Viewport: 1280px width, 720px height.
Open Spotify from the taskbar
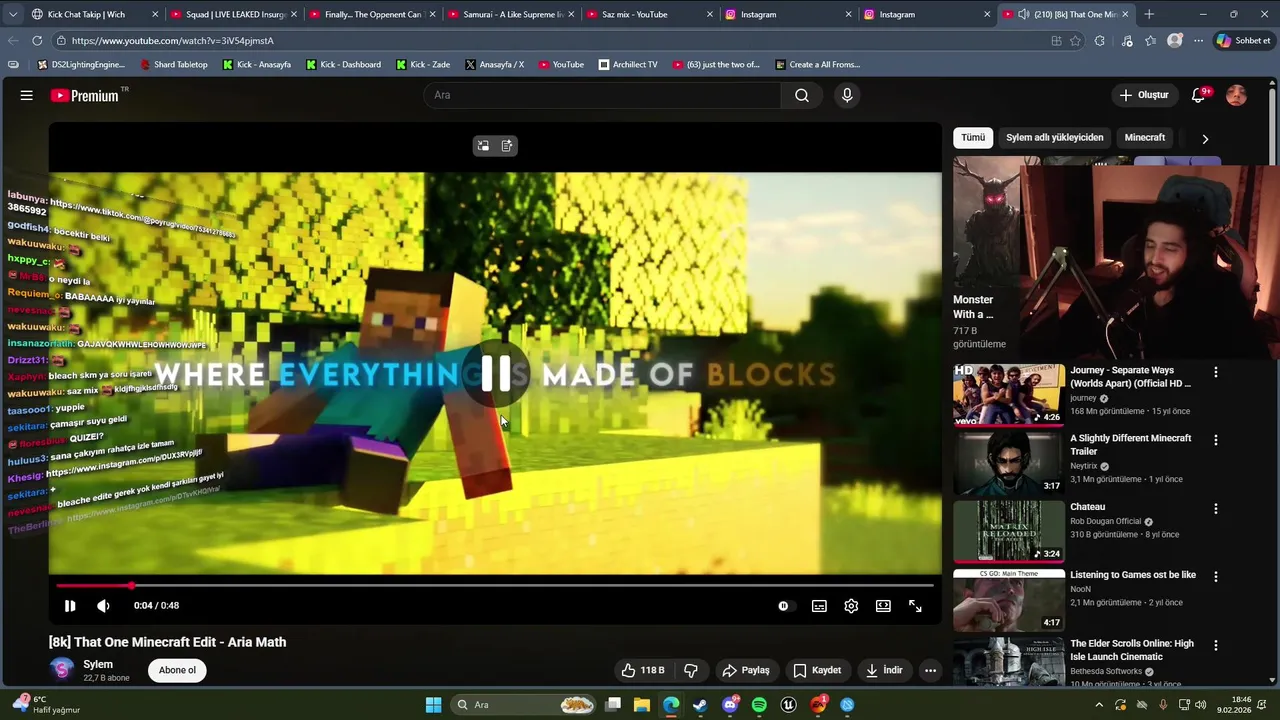coord(759,705)
